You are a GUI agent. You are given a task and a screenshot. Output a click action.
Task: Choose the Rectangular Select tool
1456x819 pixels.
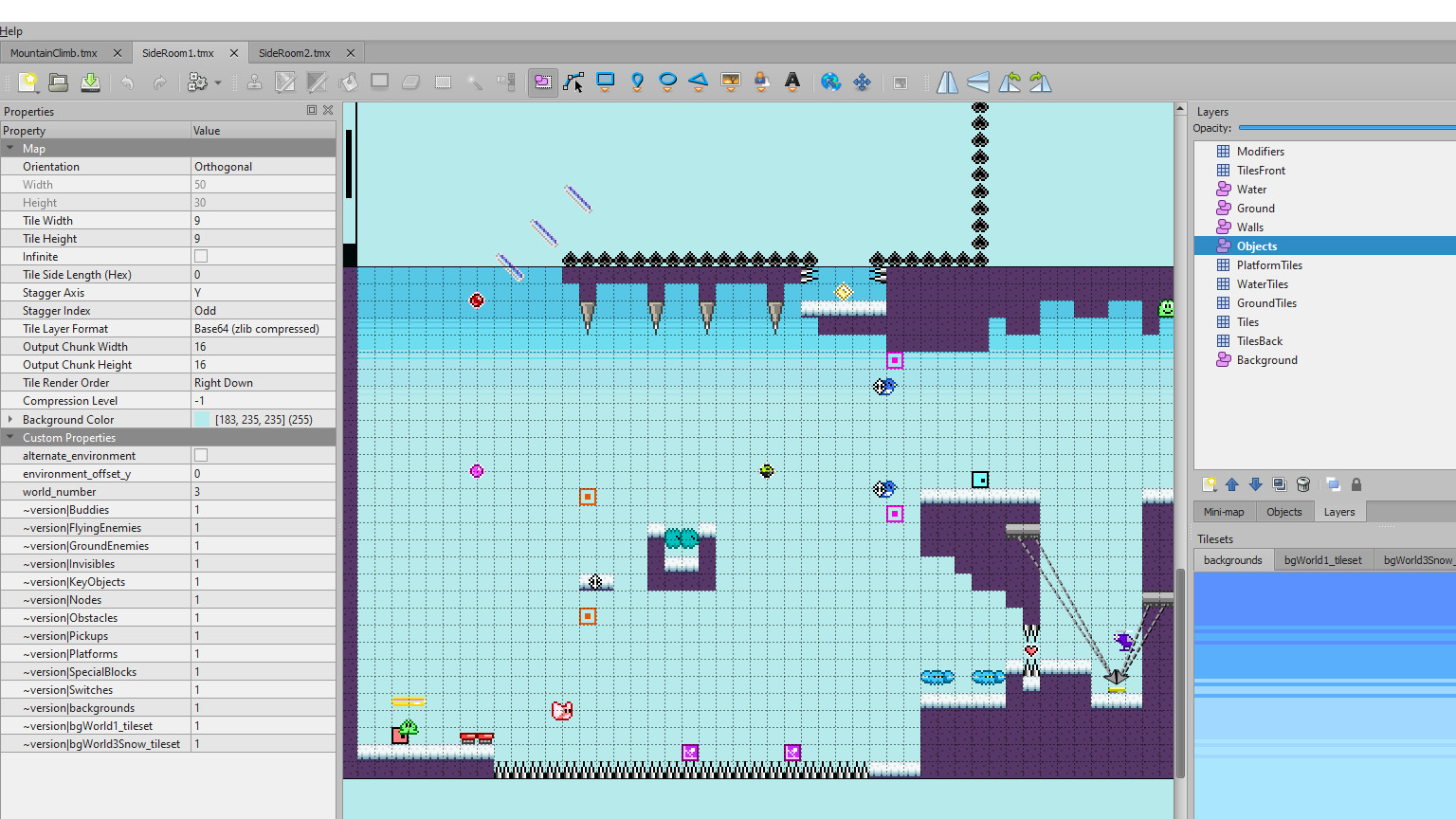pos(443,82)
